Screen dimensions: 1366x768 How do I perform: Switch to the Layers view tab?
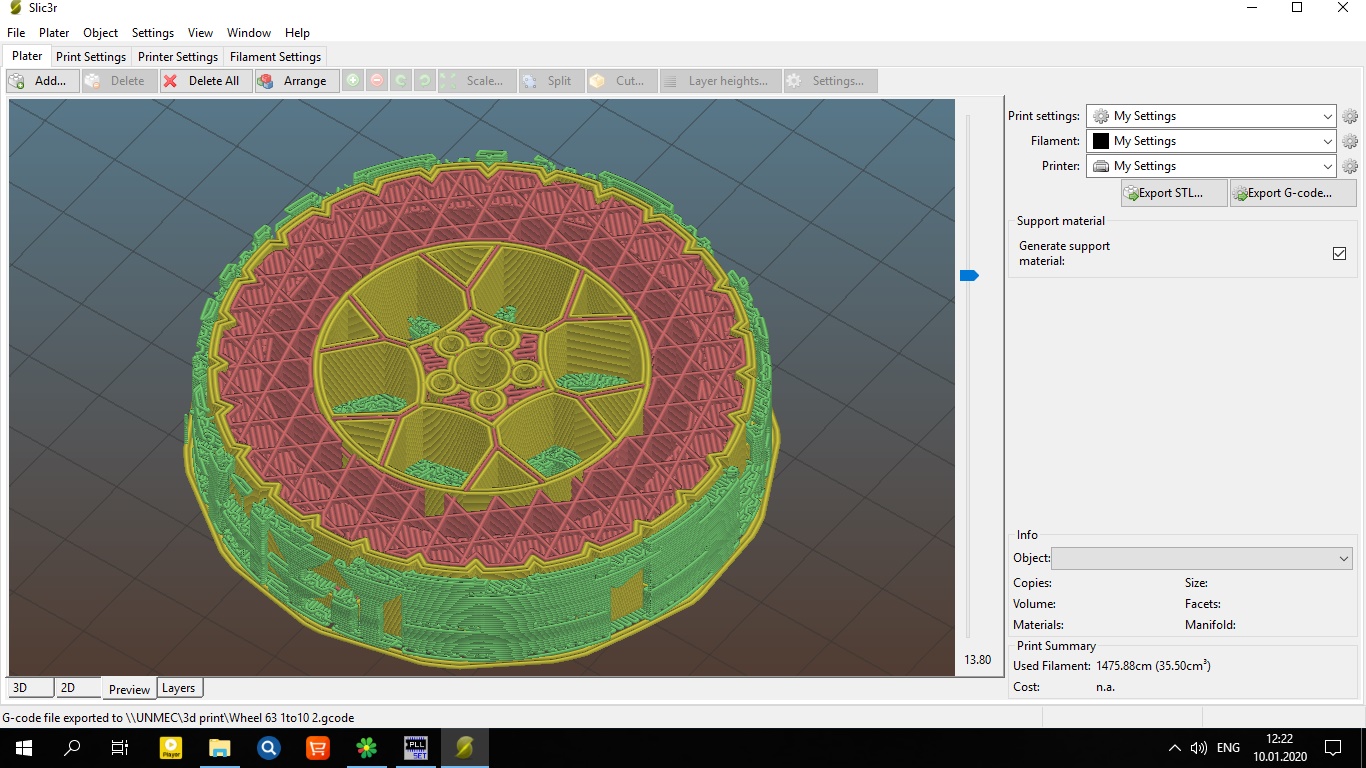click(179, 688)
